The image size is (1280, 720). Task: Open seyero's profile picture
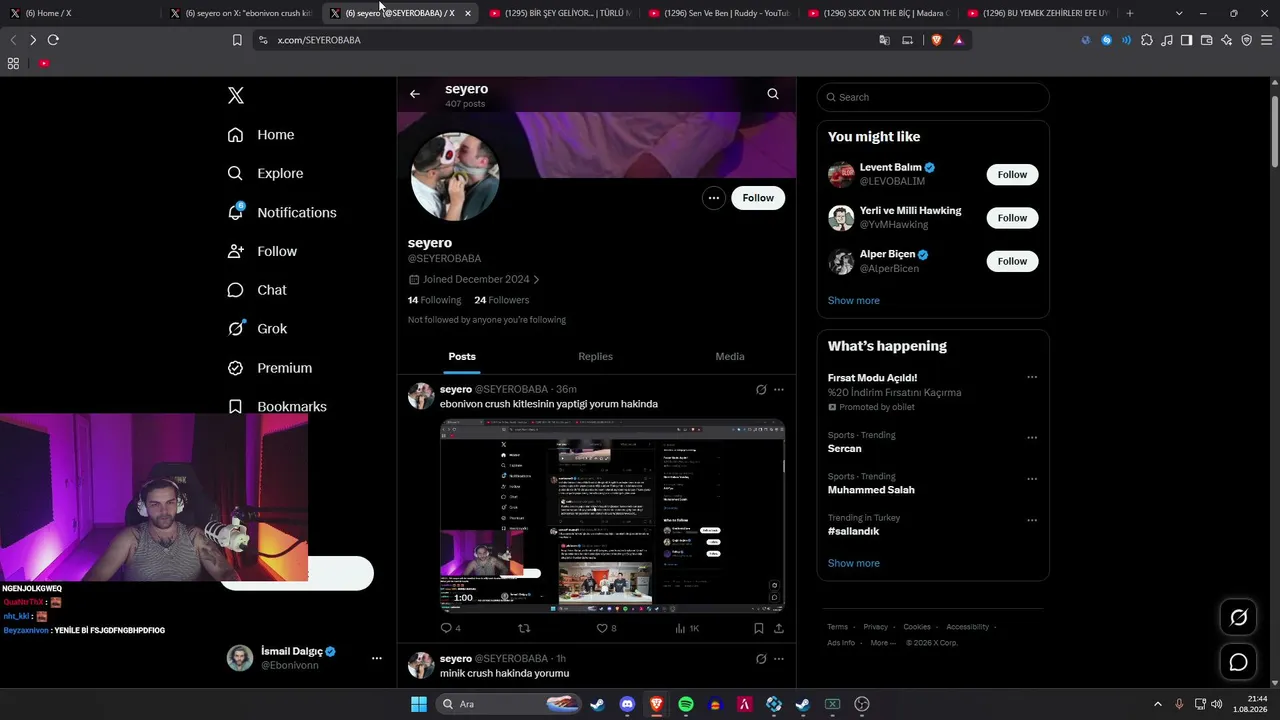point(455,176)
